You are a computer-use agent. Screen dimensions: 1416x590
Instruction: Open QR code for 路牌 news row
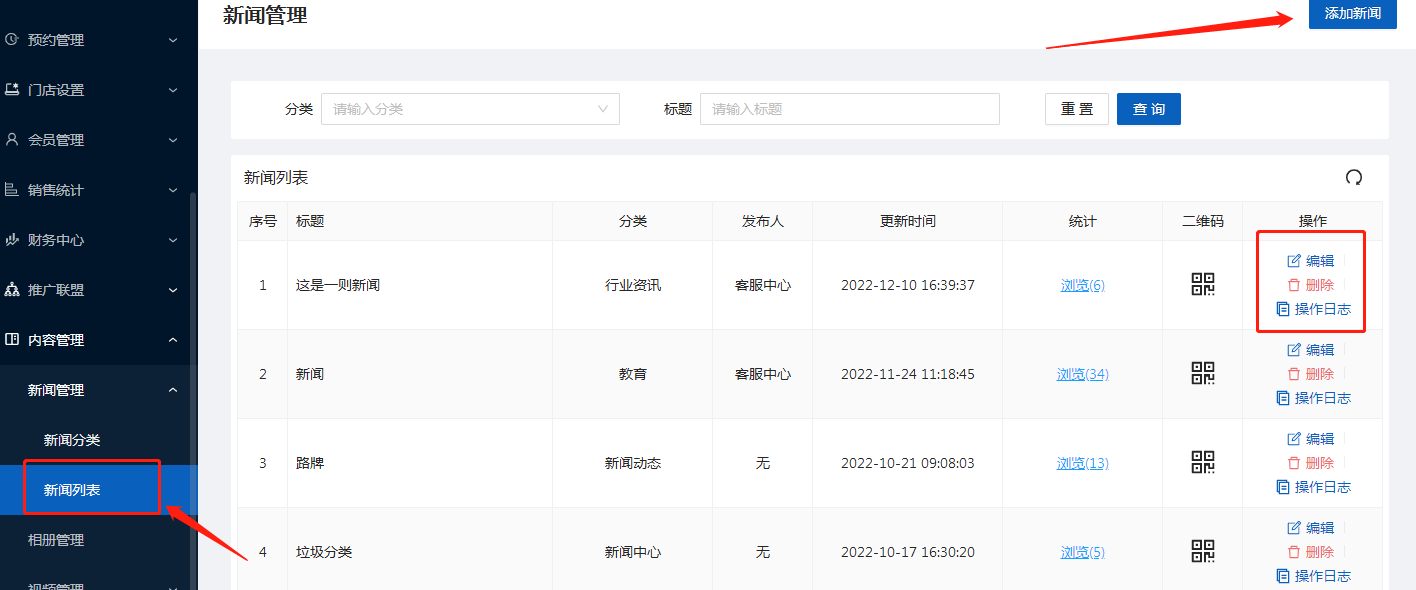pos(1203,463)
